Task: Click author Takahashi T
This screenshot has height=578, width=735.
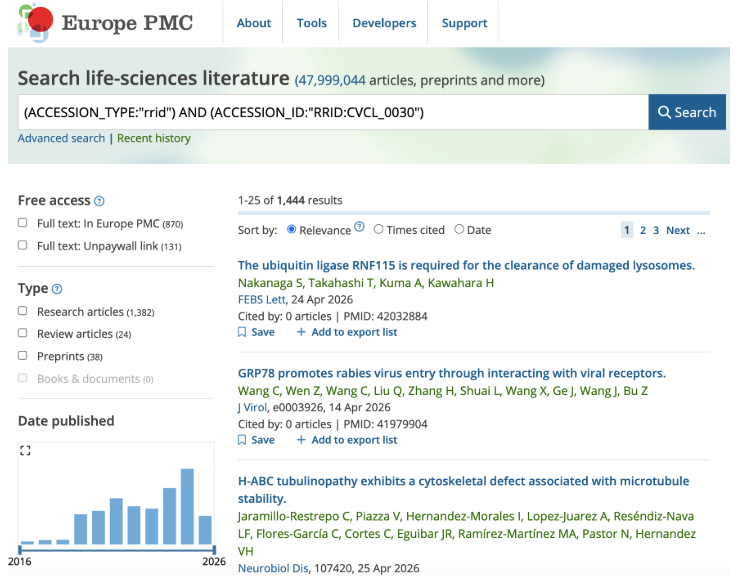Action: tap(341, 283)
